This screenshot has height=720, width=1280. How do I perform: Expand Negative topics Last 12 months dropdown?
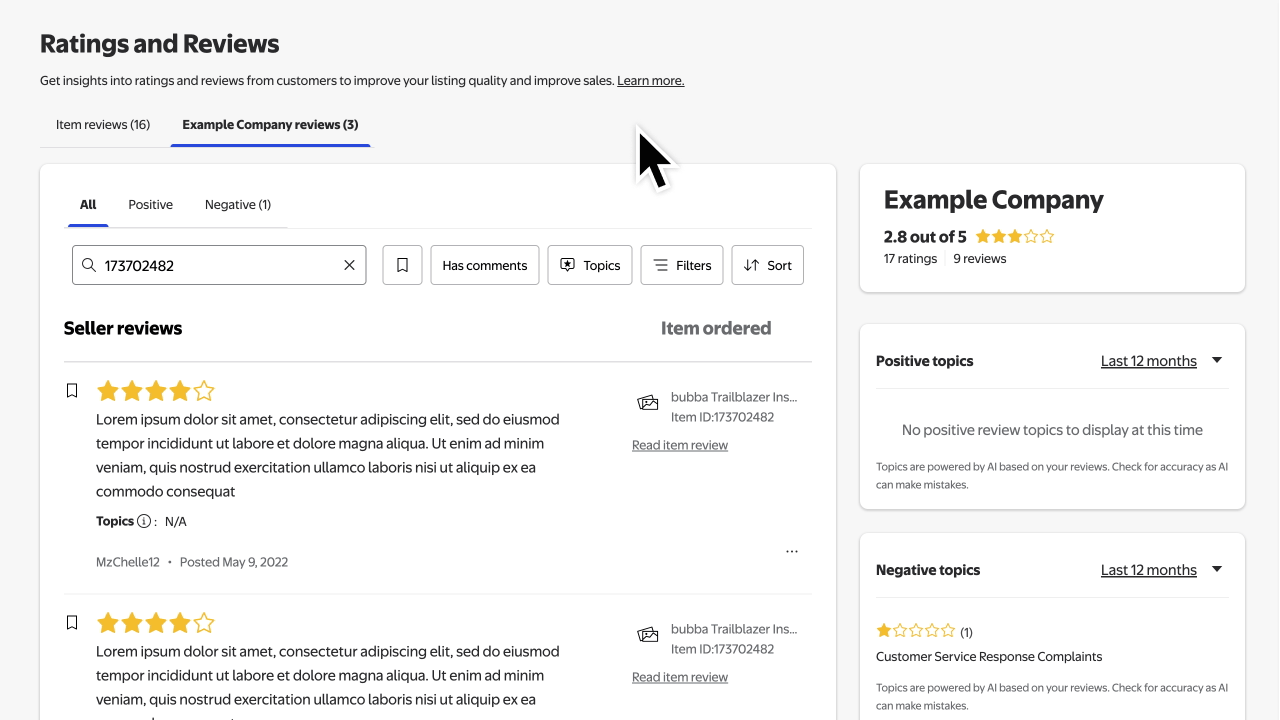coord(1161,570)
